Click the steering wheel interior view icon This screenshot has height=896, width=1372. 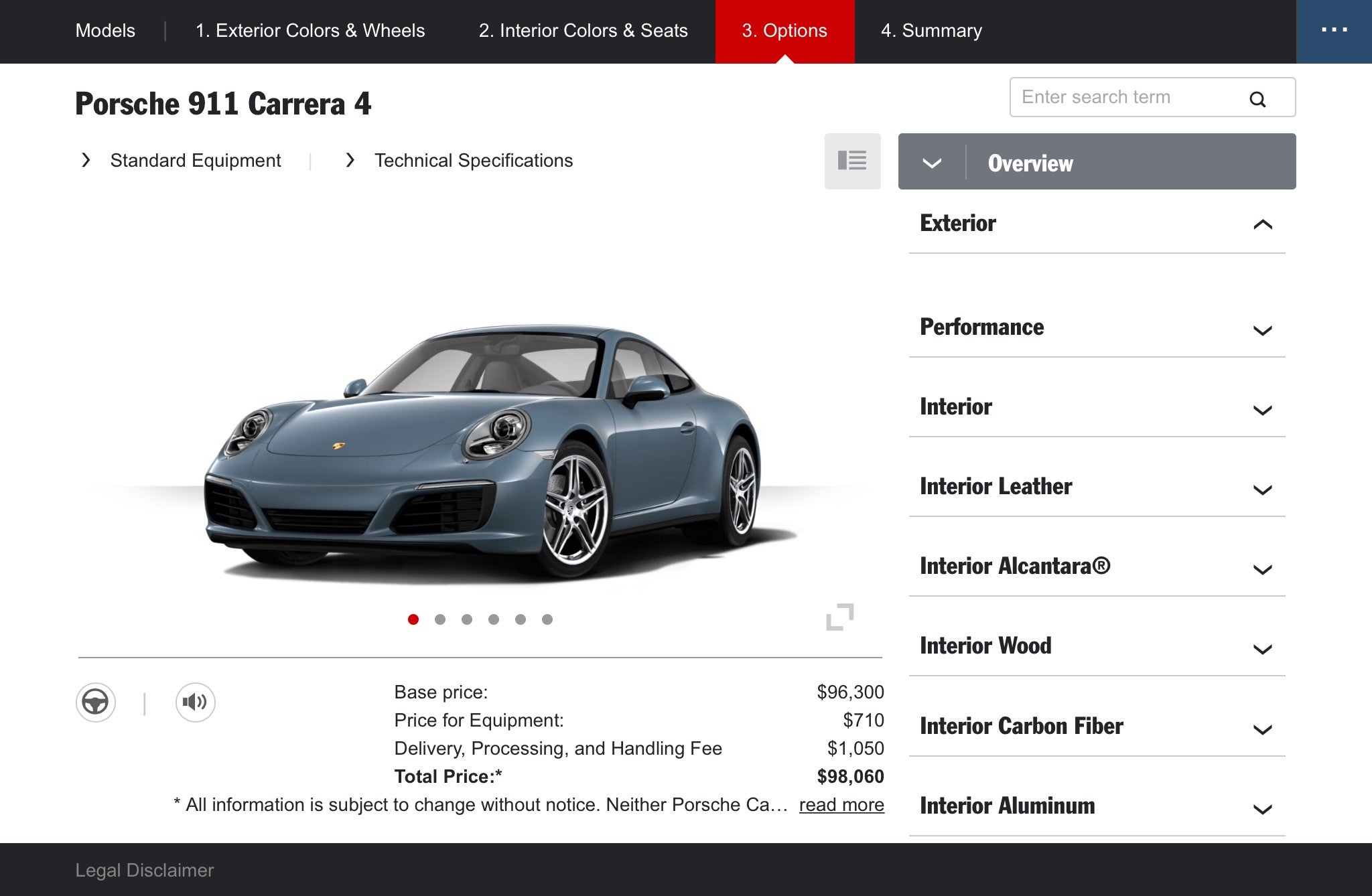[x=95, y=702]
